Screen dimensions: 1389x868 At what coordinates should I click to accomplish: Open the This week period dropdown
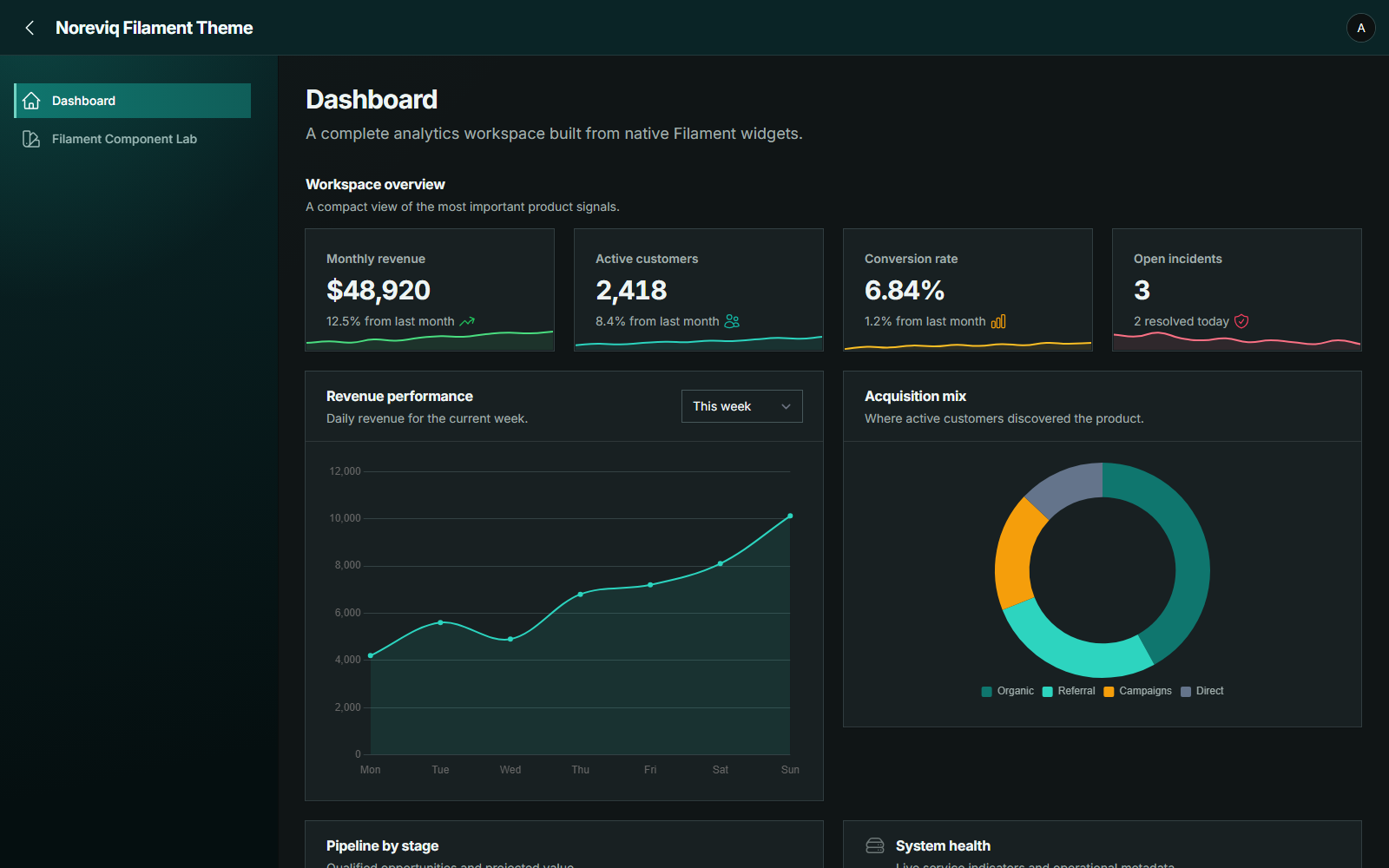click(x=742, y=406)
